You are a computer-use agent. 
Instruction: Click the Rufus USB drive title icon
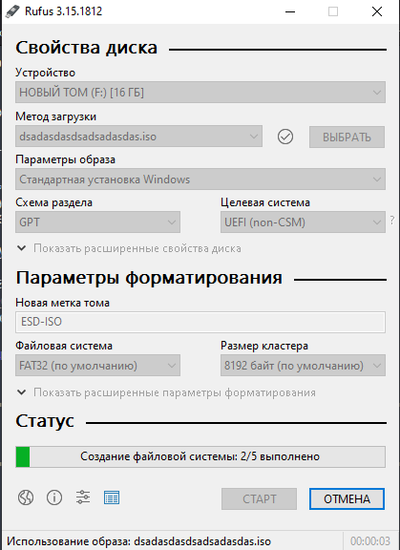point(13,11)
